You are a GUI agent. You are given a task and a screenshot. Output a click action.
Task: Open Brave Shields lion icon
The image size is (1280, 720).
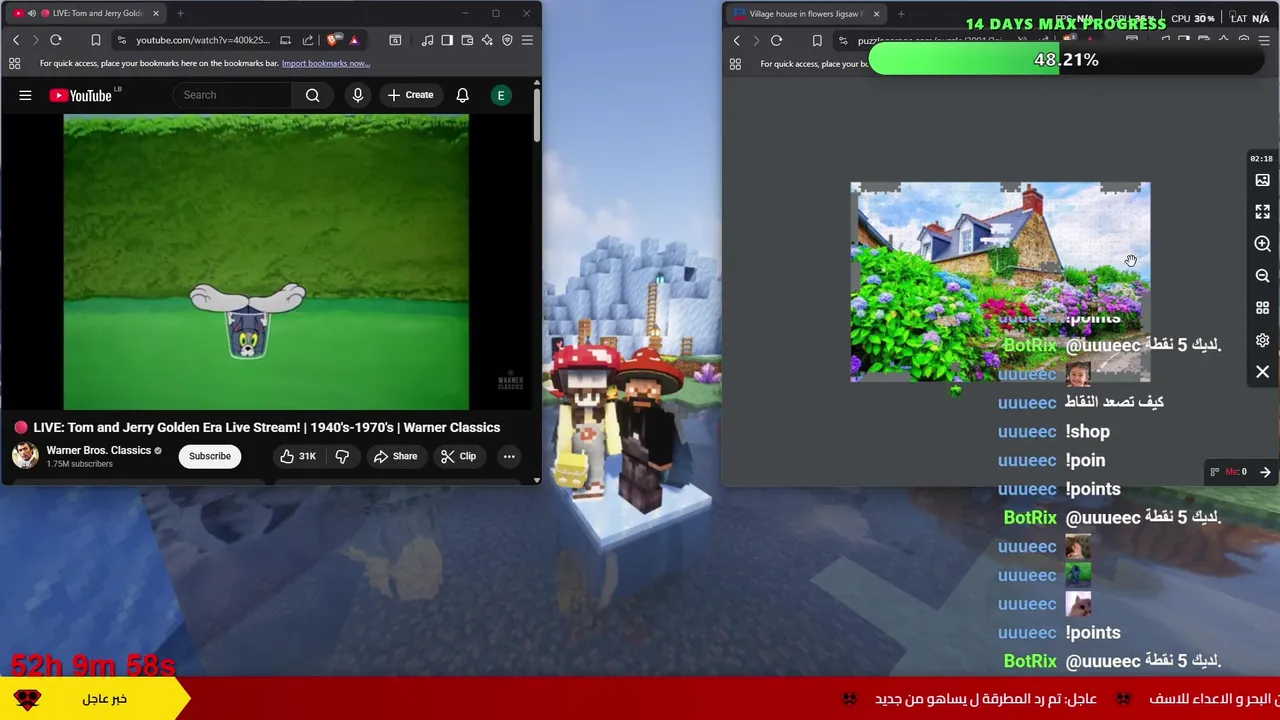333,40
